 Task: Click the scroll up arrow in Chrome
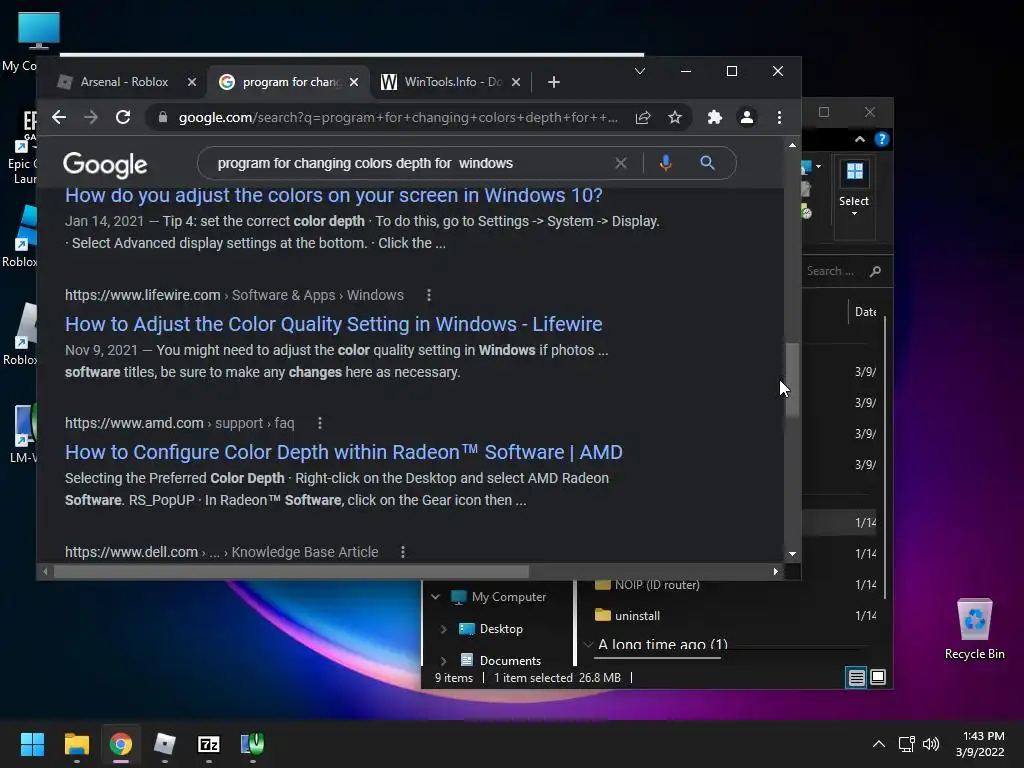tap(792, 145)
